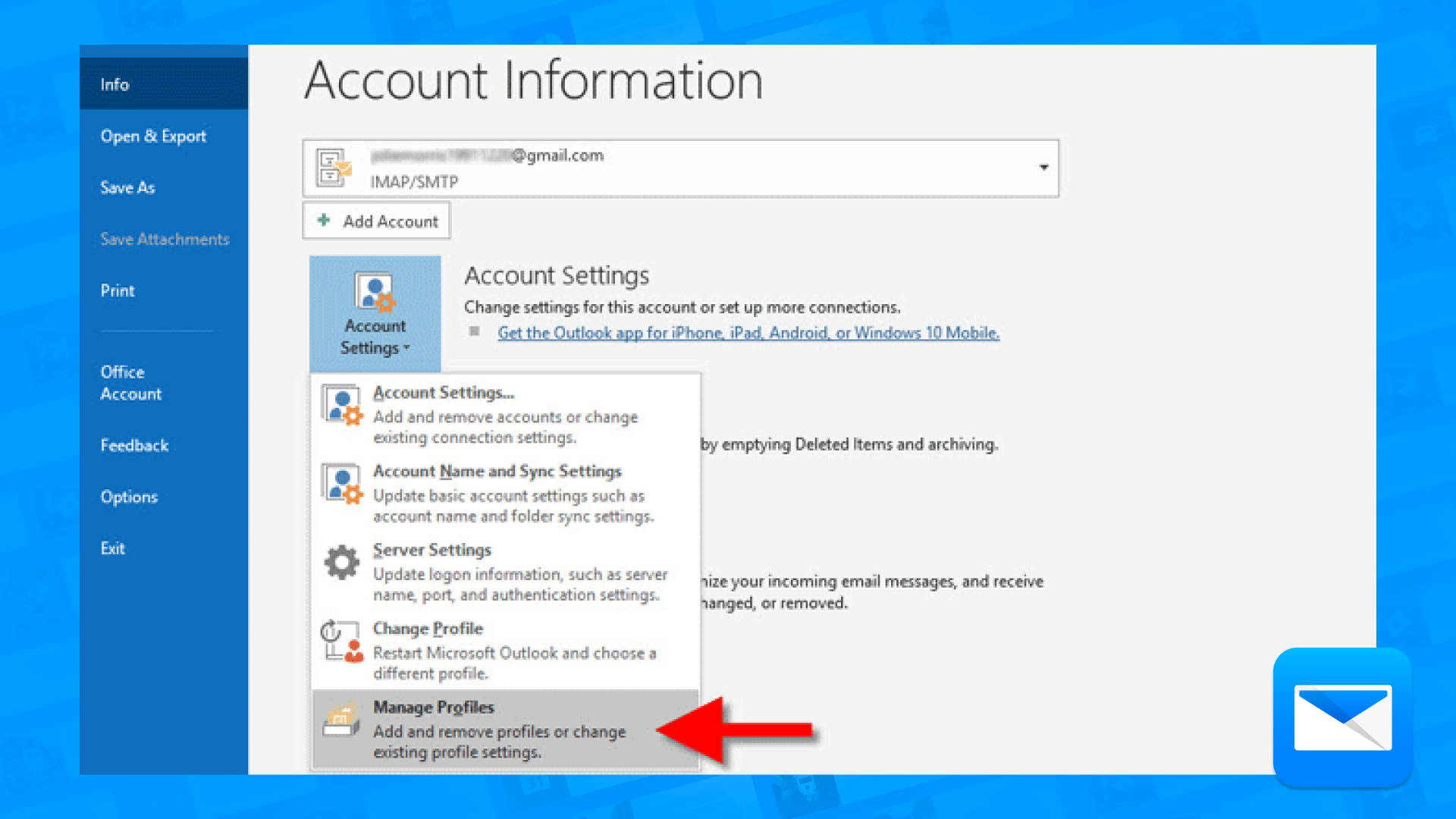Select Manage Profiles from the menu

pos(434,707)
